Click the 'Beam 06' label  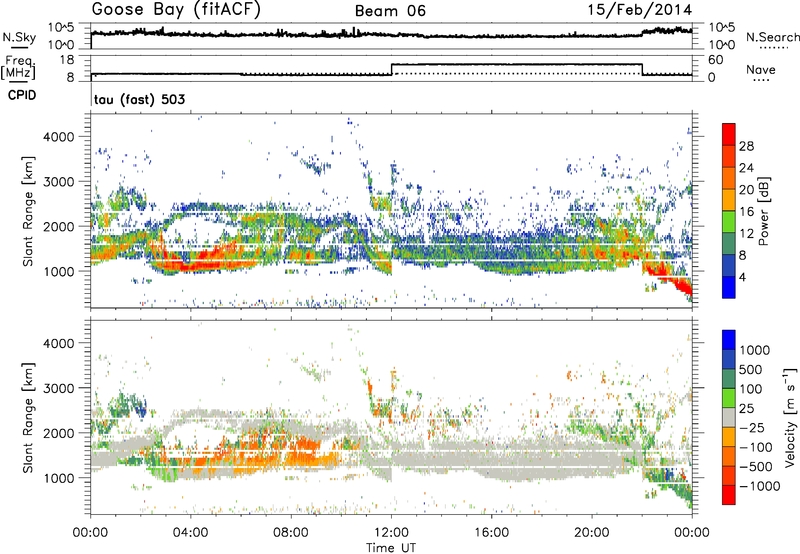tap(390, 11)
